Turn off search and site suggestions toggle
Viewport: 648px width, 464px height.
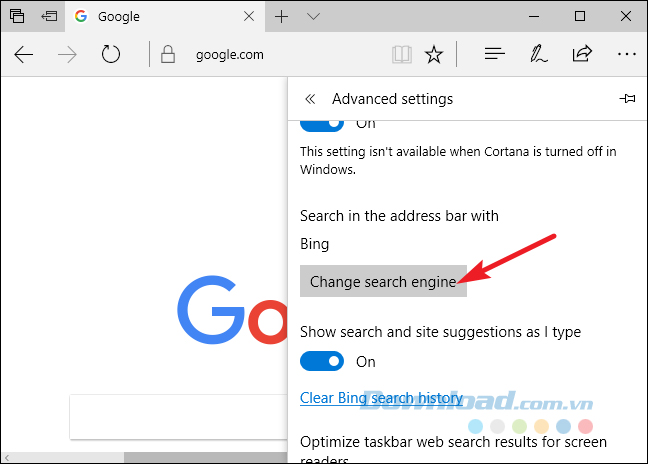point(322,361)
